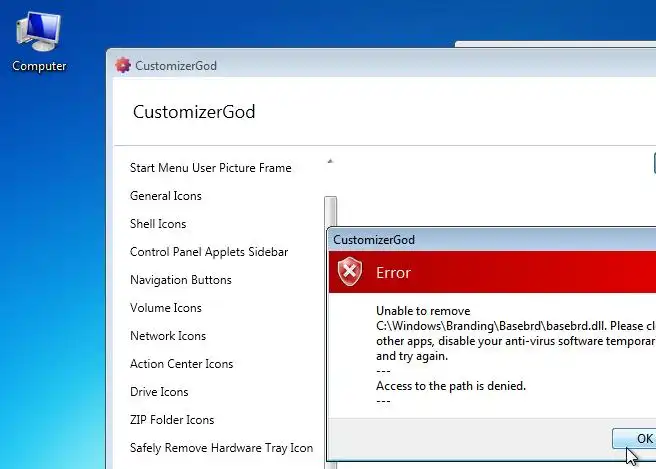Select Shell Icons in the sidebar
This screenshot has height=469, width=656.
tap(158, 224)
